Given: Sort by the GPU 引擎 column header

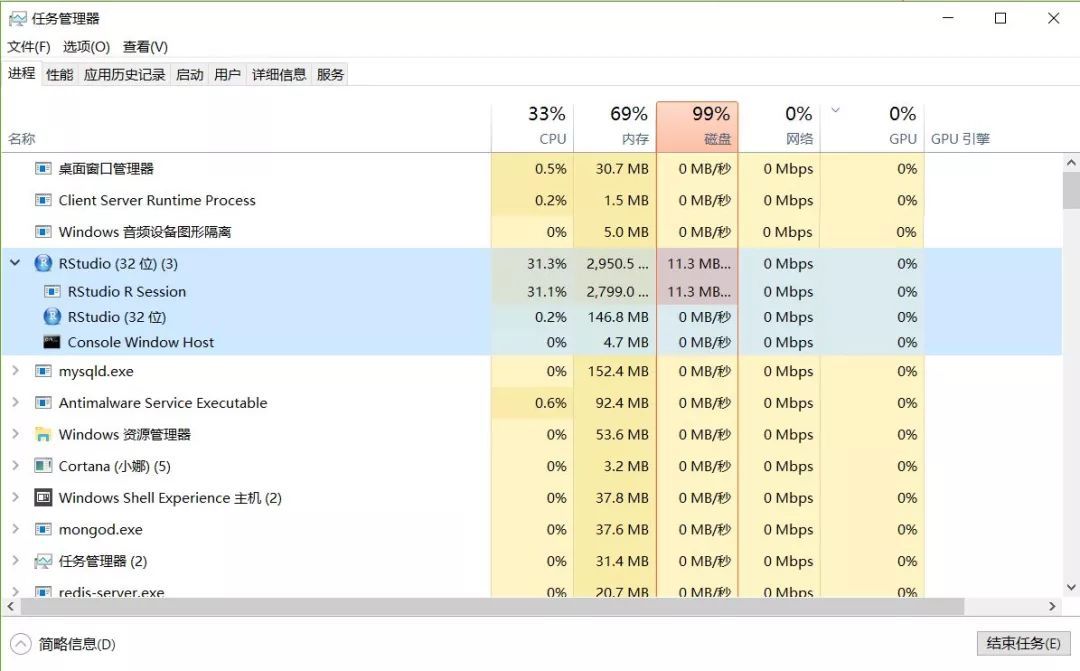Looking at the screenshot, I should [960, 138].
